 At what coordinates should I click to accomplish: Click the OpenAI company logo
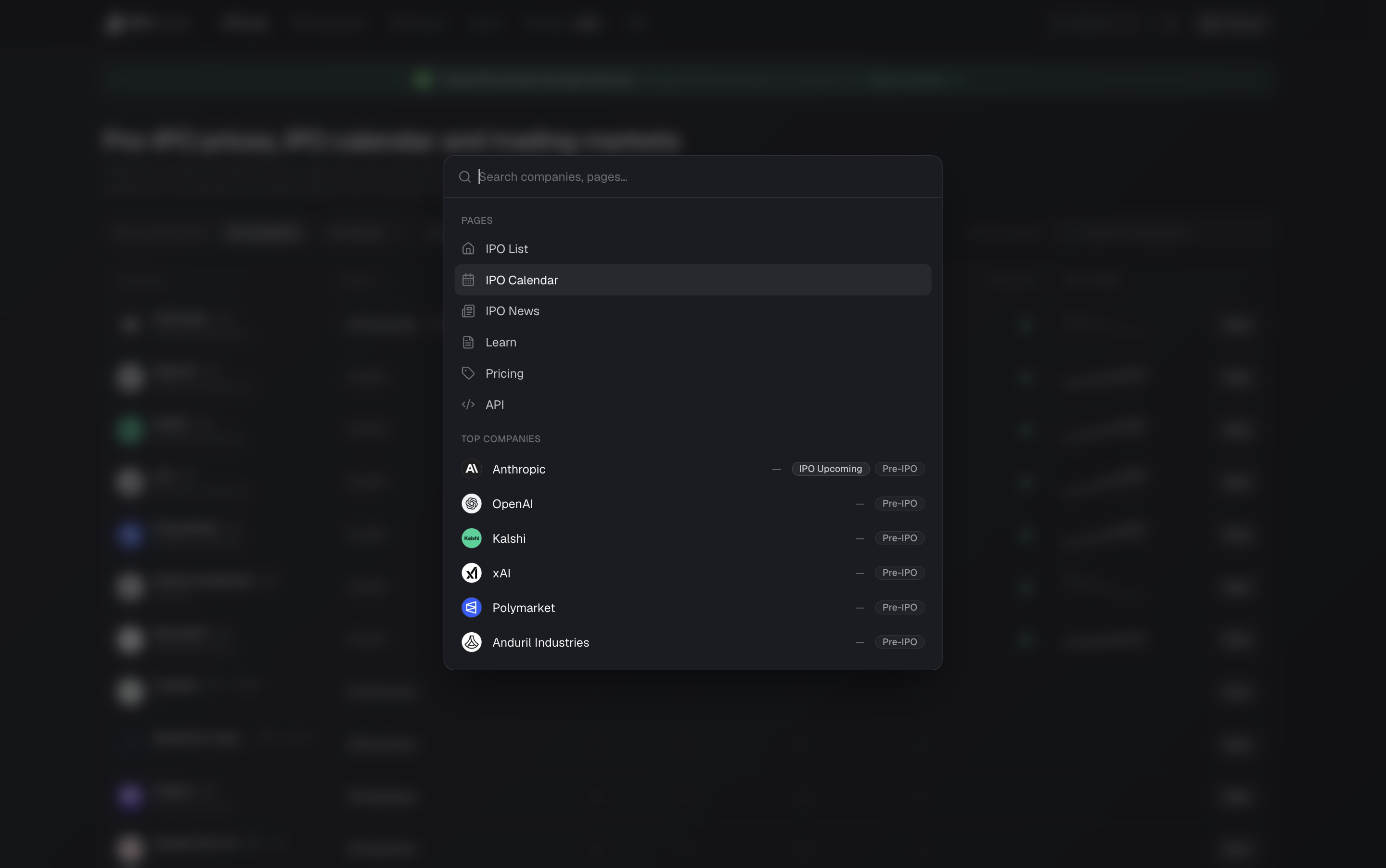[471, 503]
